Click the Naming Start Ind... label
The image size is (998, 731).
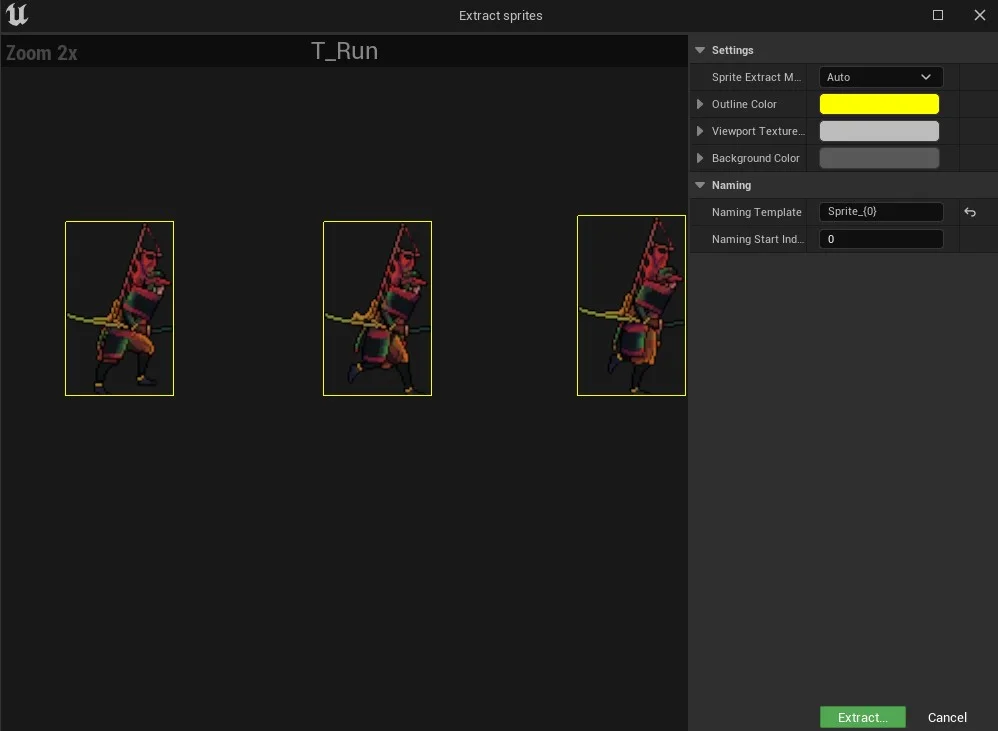(x=757, y=239)
